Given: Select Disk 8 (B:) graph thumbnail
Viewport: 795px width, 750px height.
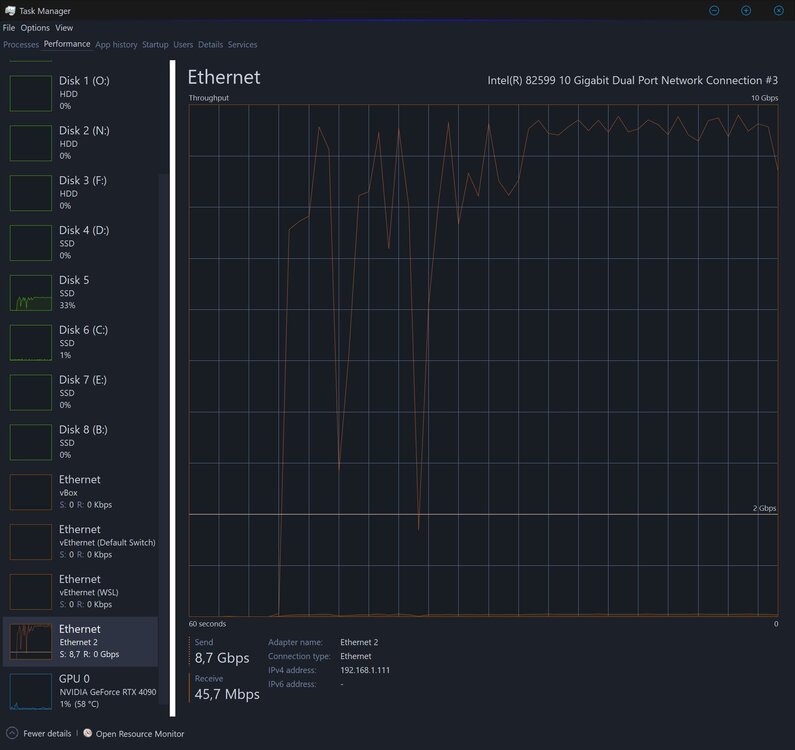Looking at the screenshot, I should click(x=31, y=442).
